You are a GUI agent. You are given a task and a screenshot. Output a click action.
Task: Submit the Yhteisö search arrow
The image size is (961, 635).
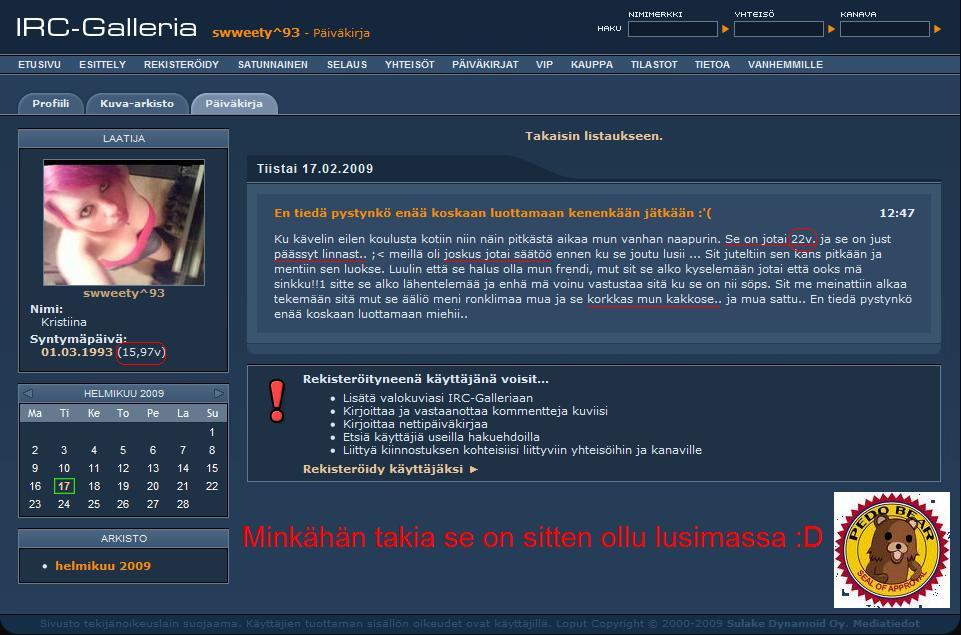click(x=831, y=29)
